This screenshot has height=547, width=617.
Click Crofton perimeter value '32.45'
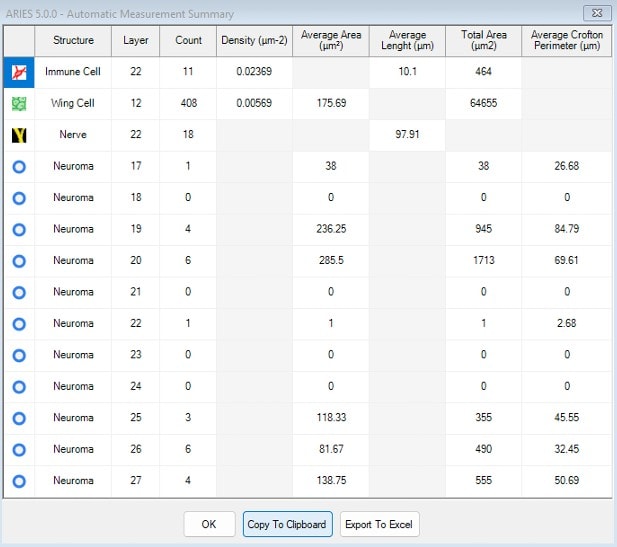click(567, 449)
